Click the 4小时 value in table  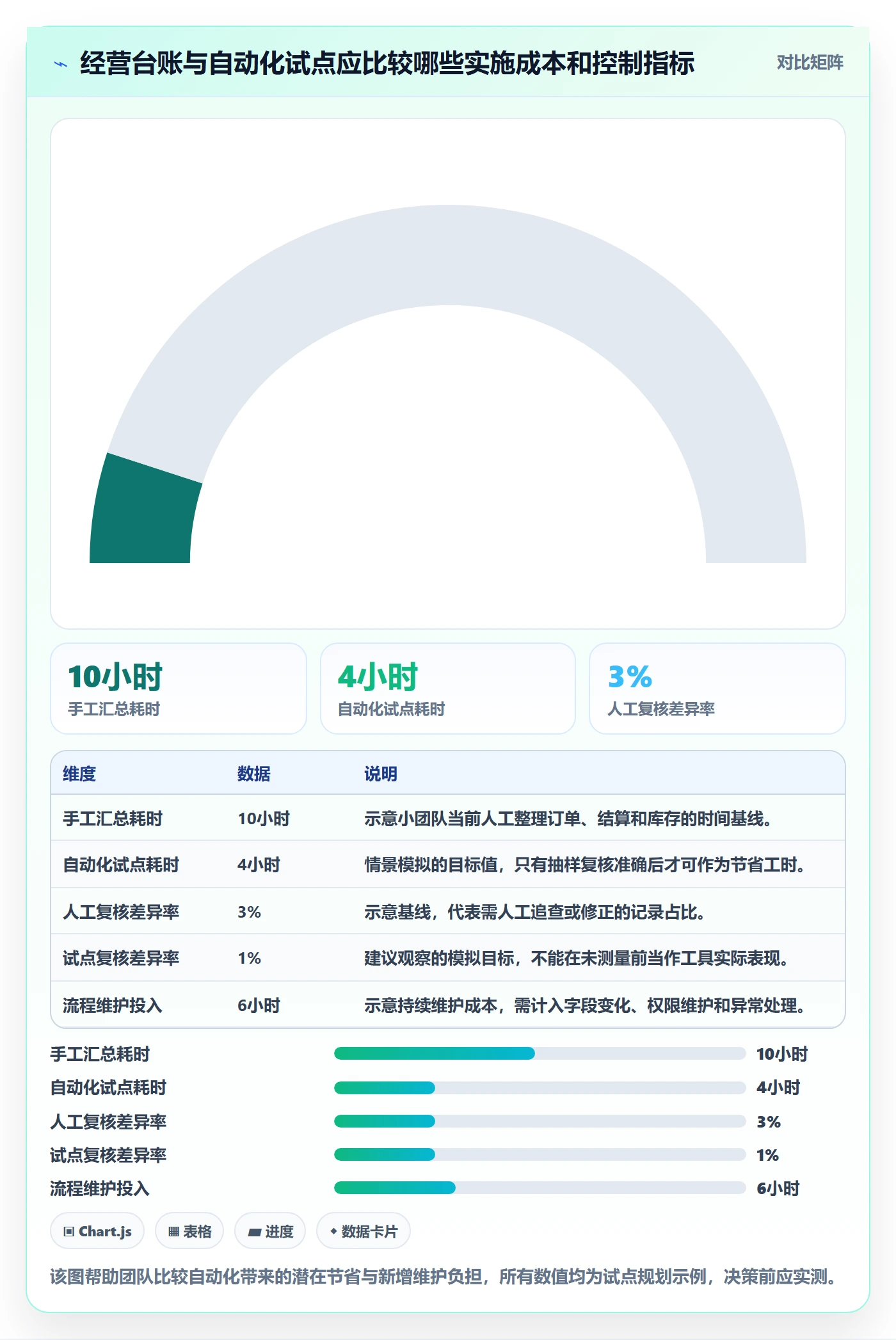(259, 865)
